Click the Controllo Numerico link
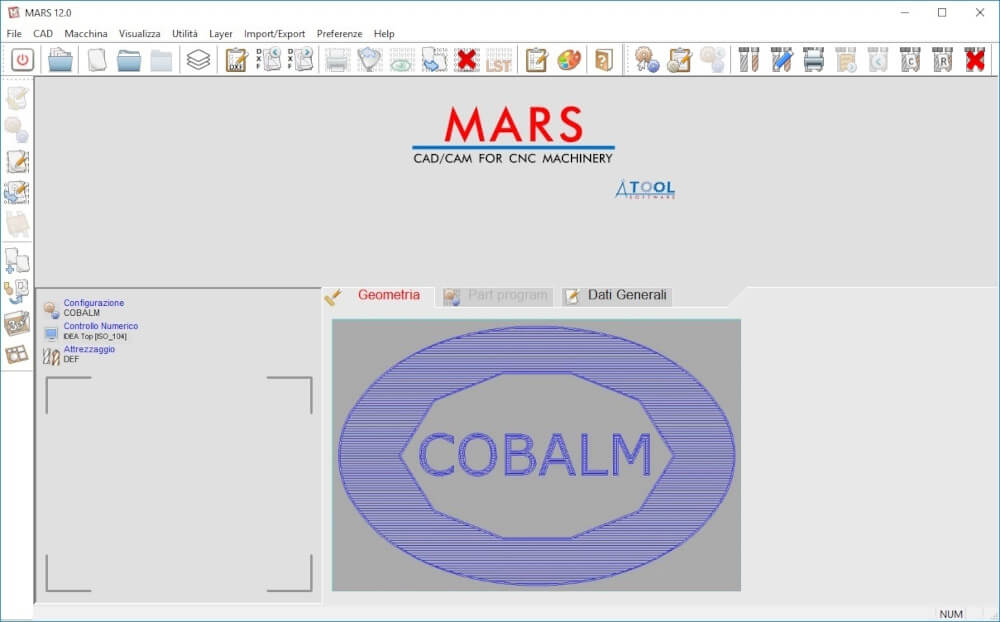 pyautogui.click(x=101, y=326)
